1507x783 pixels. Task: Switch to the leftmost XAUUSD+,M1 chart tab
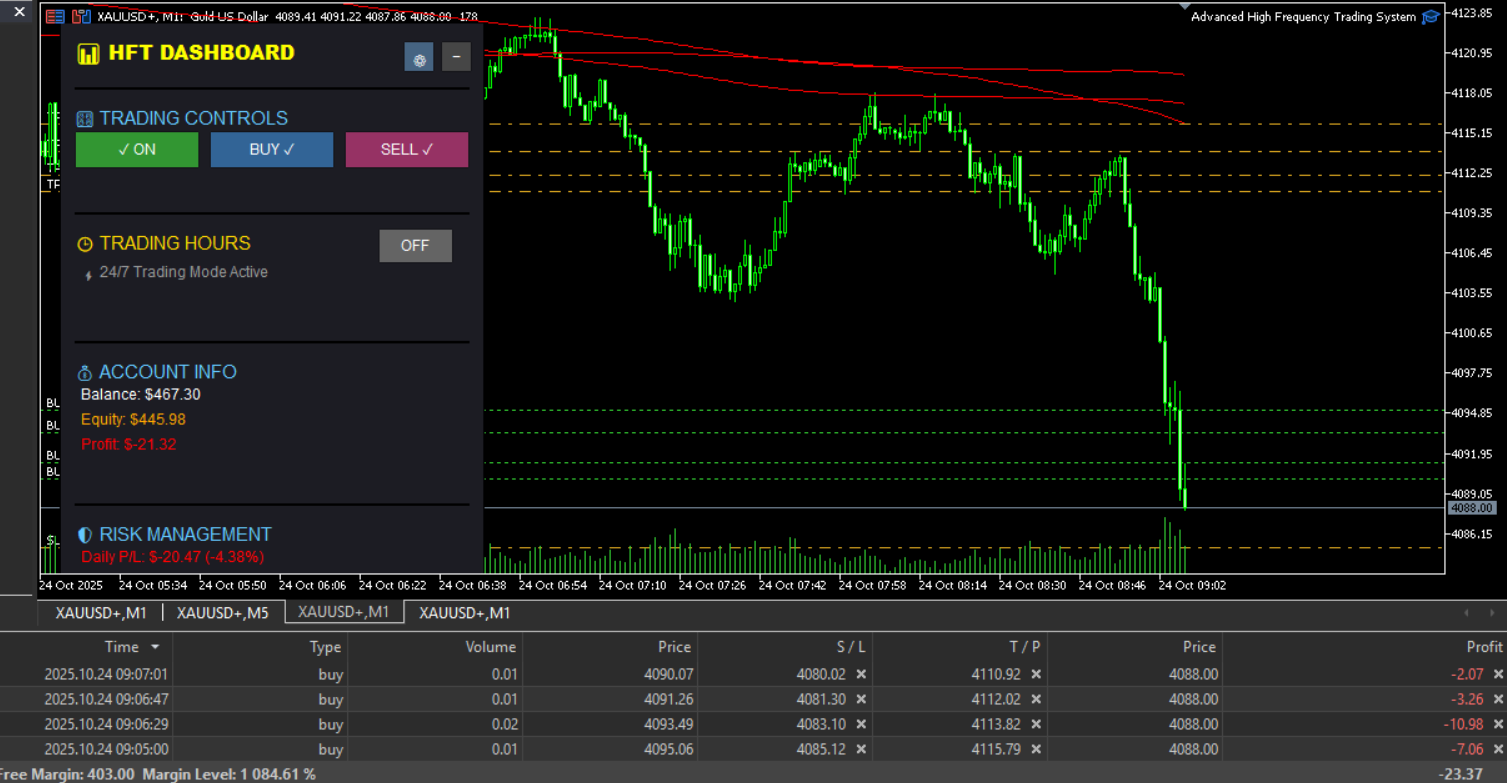101,613
